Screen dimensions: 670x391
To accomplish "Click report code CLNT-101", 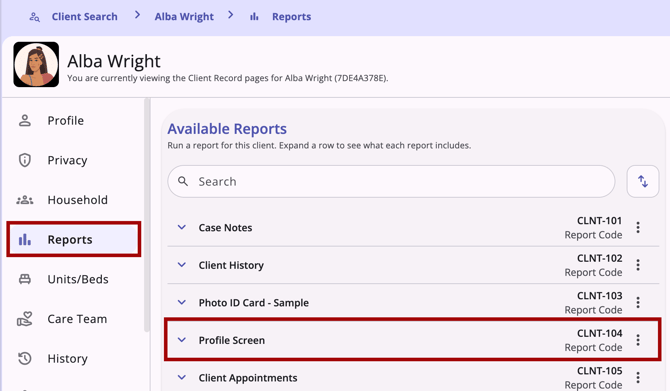I will coord(599,221).
